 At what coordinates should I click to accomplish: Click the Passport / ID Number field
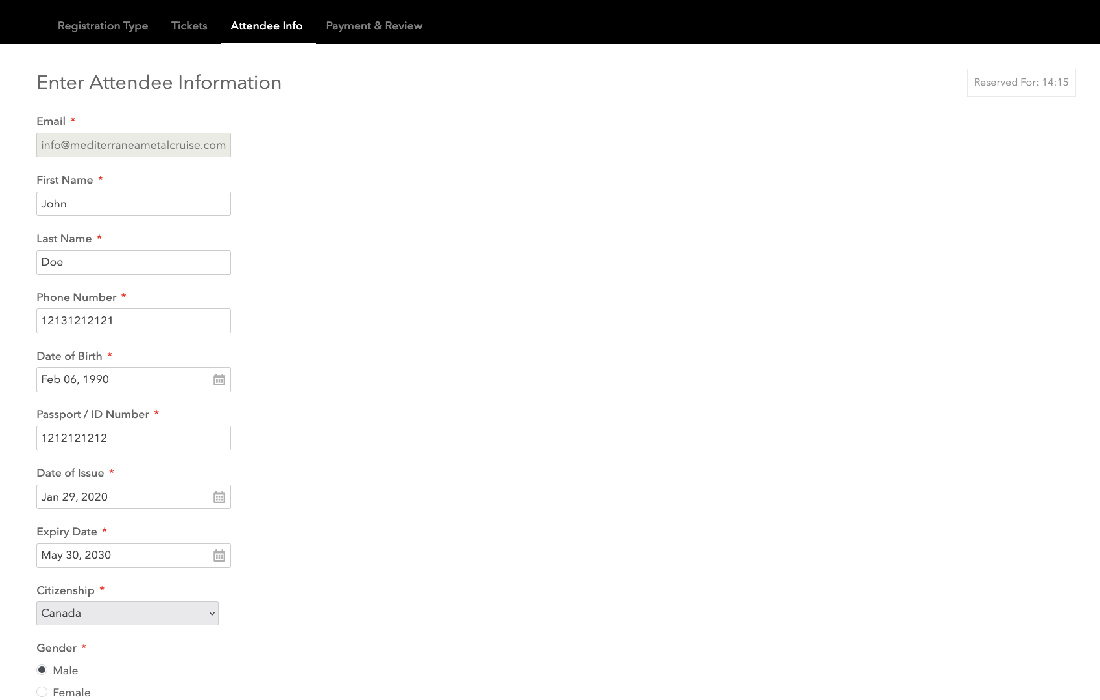coord(133,438)
